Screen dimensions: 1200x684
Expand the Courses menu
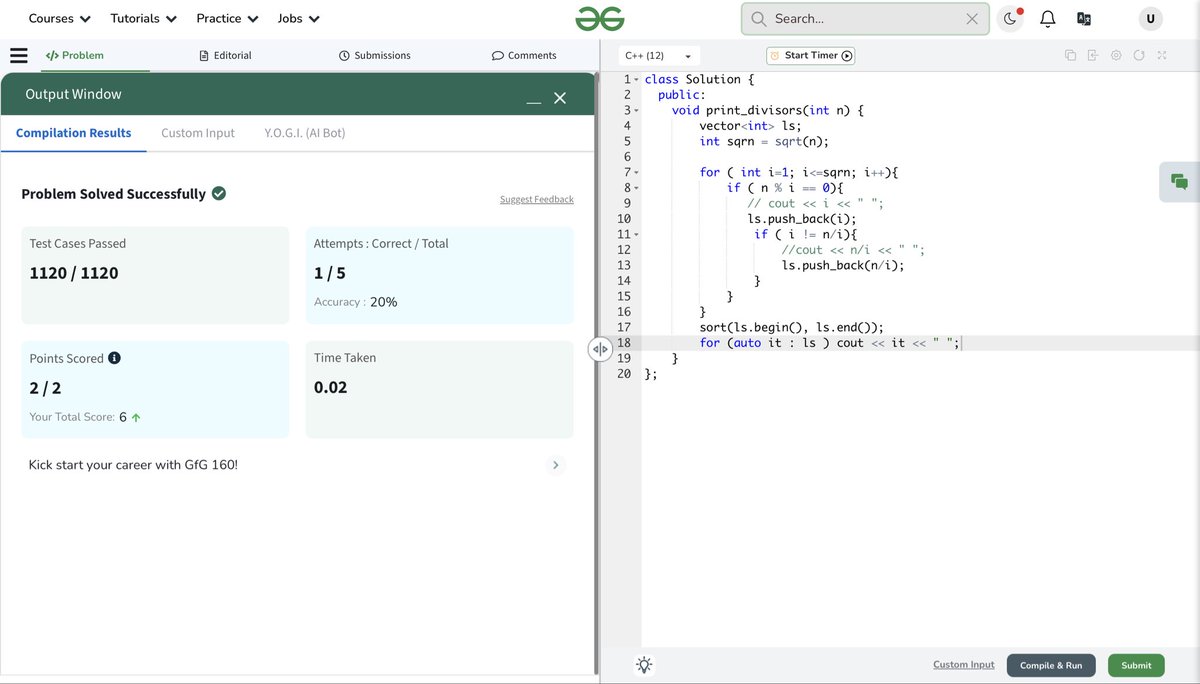tap(59, 19)
